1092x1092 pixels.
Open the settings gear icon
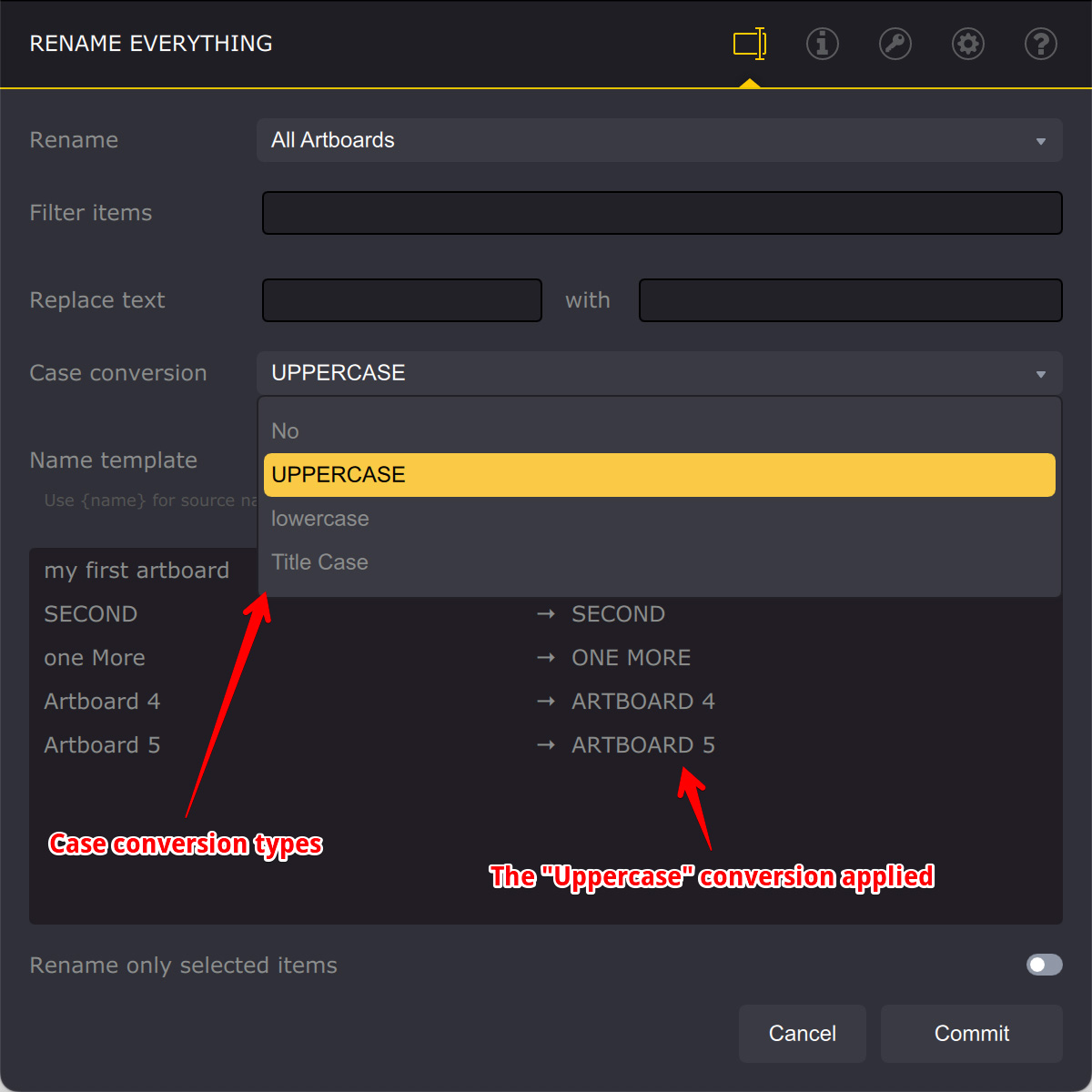point(967,44)
